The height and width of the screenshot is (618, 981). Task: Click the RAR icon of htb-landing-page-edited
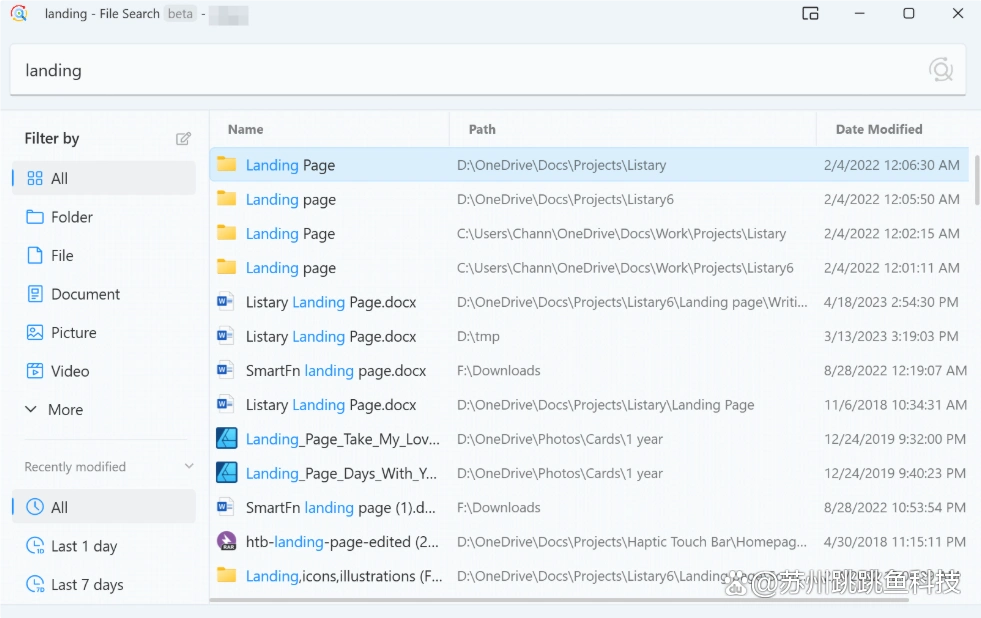point(226,541)
